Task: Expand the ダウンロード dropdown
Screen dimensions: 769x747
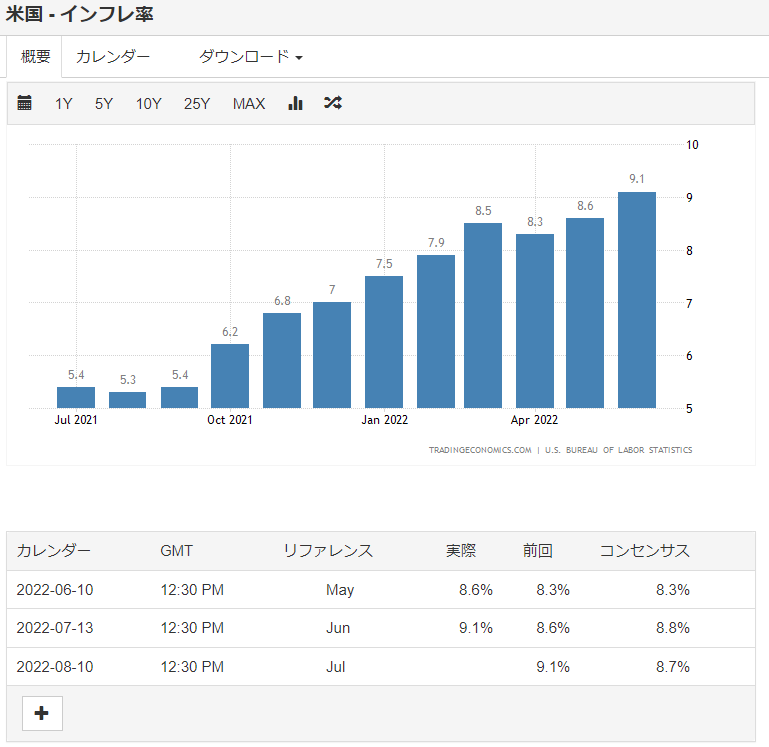Action: point(250,57)
